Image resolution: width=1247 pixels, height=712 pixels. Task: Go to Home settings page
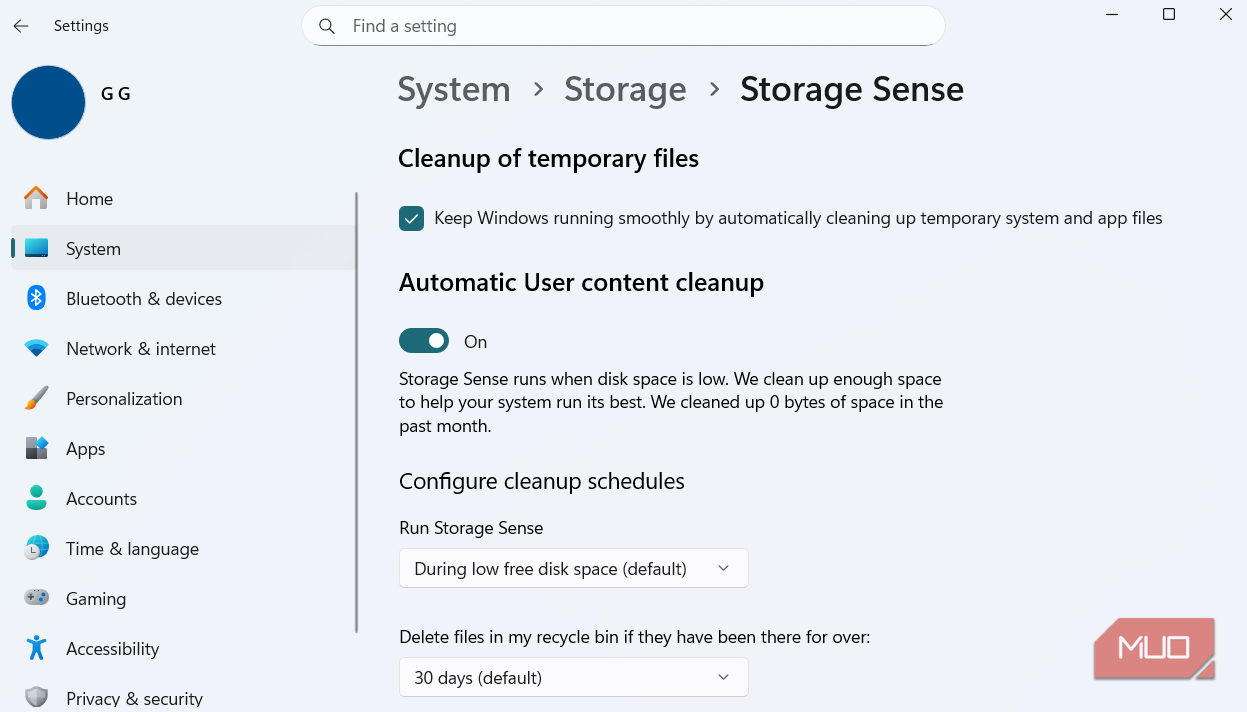(183, 198)
